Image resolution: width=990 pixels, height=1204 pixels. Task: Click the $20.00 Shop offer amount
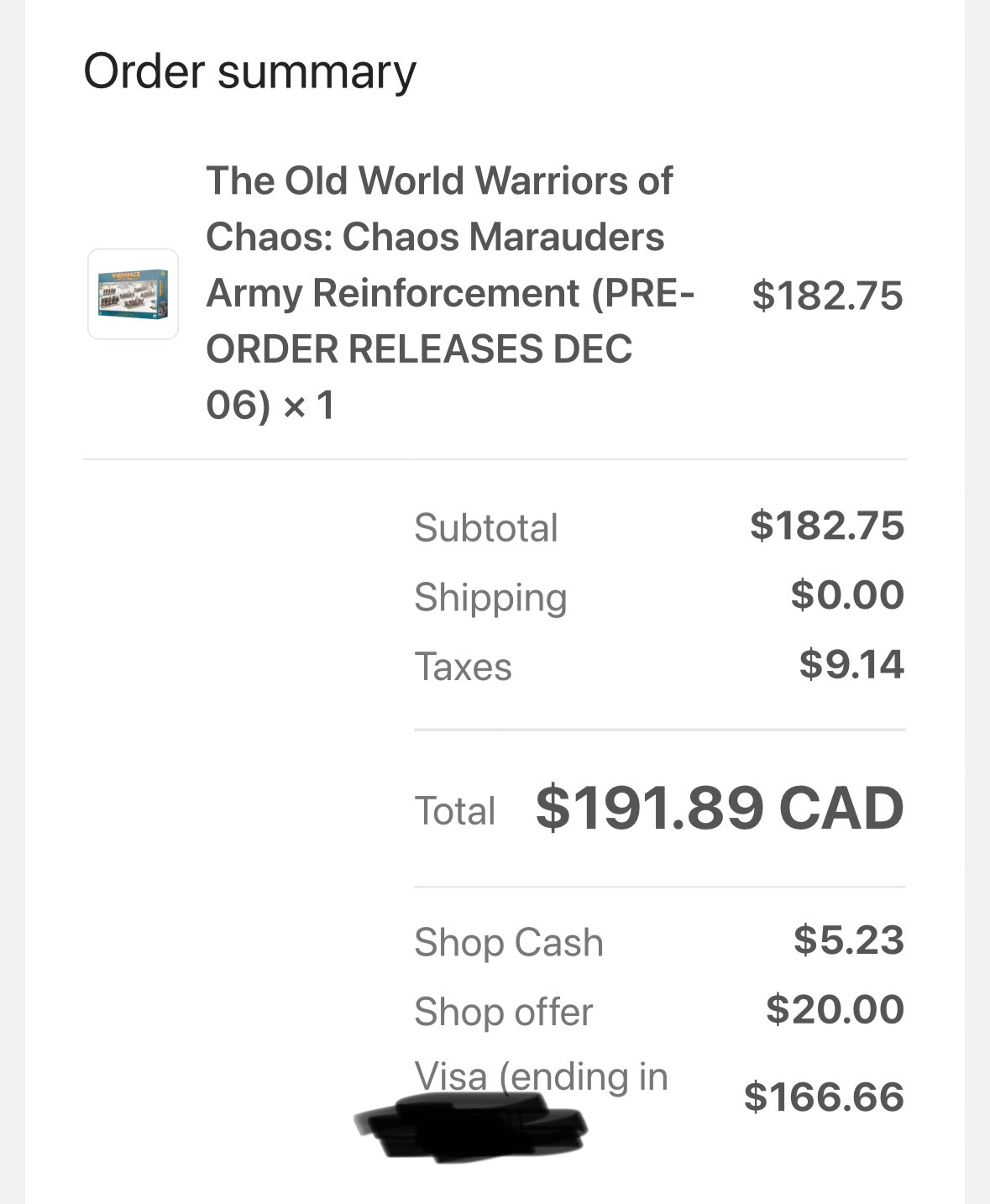835,1010
